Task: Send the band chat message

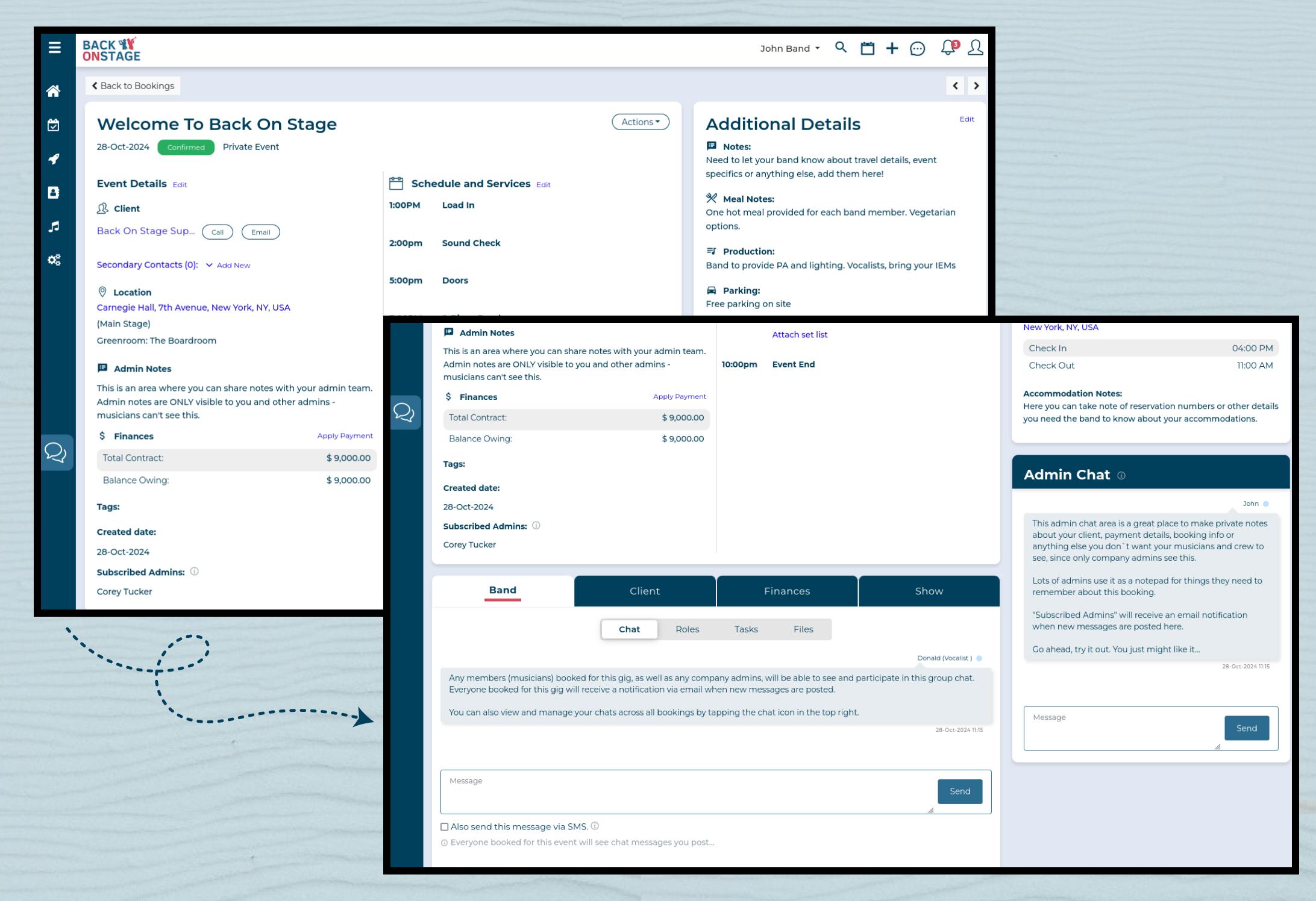Action: coord(960,791)
